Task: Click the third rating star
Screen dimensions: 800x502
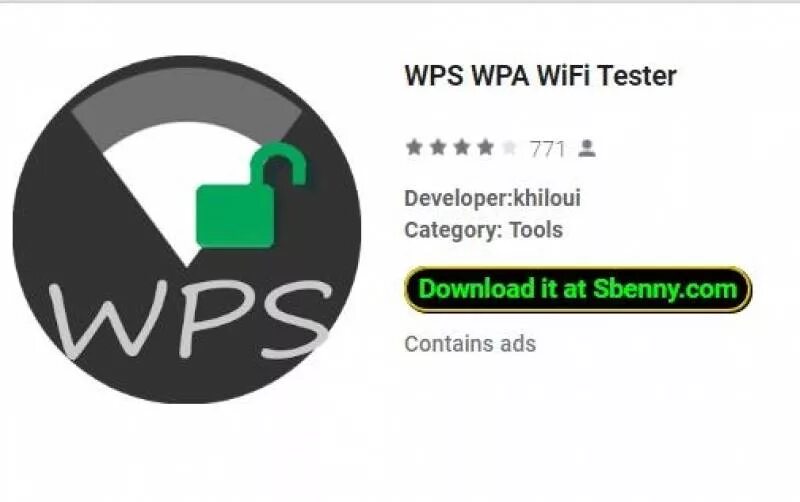Action: click(462, 148)
